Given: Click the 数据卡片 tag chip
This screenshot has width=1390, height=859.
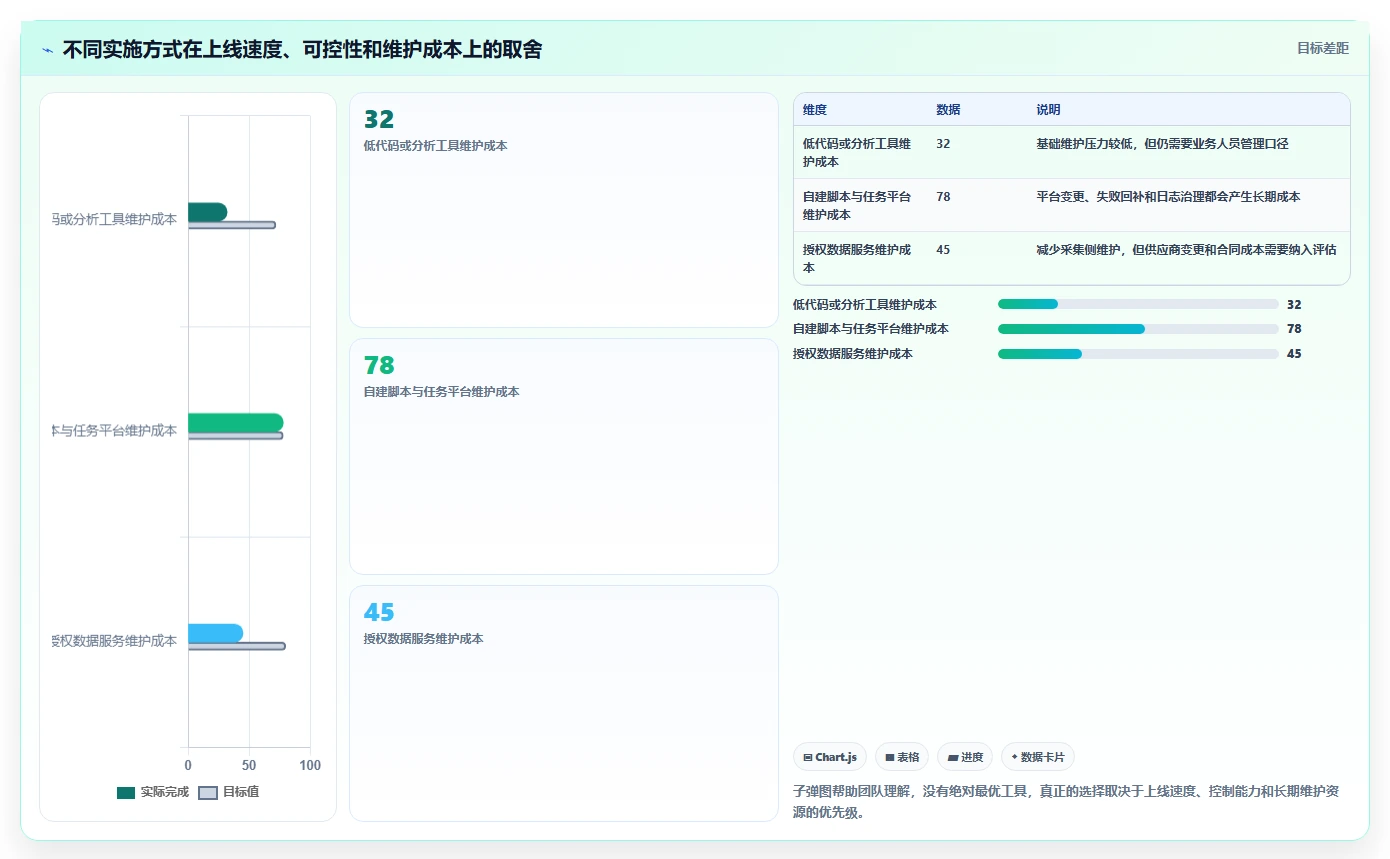Looking at the screenshot, I should (x=1037, y=757).
